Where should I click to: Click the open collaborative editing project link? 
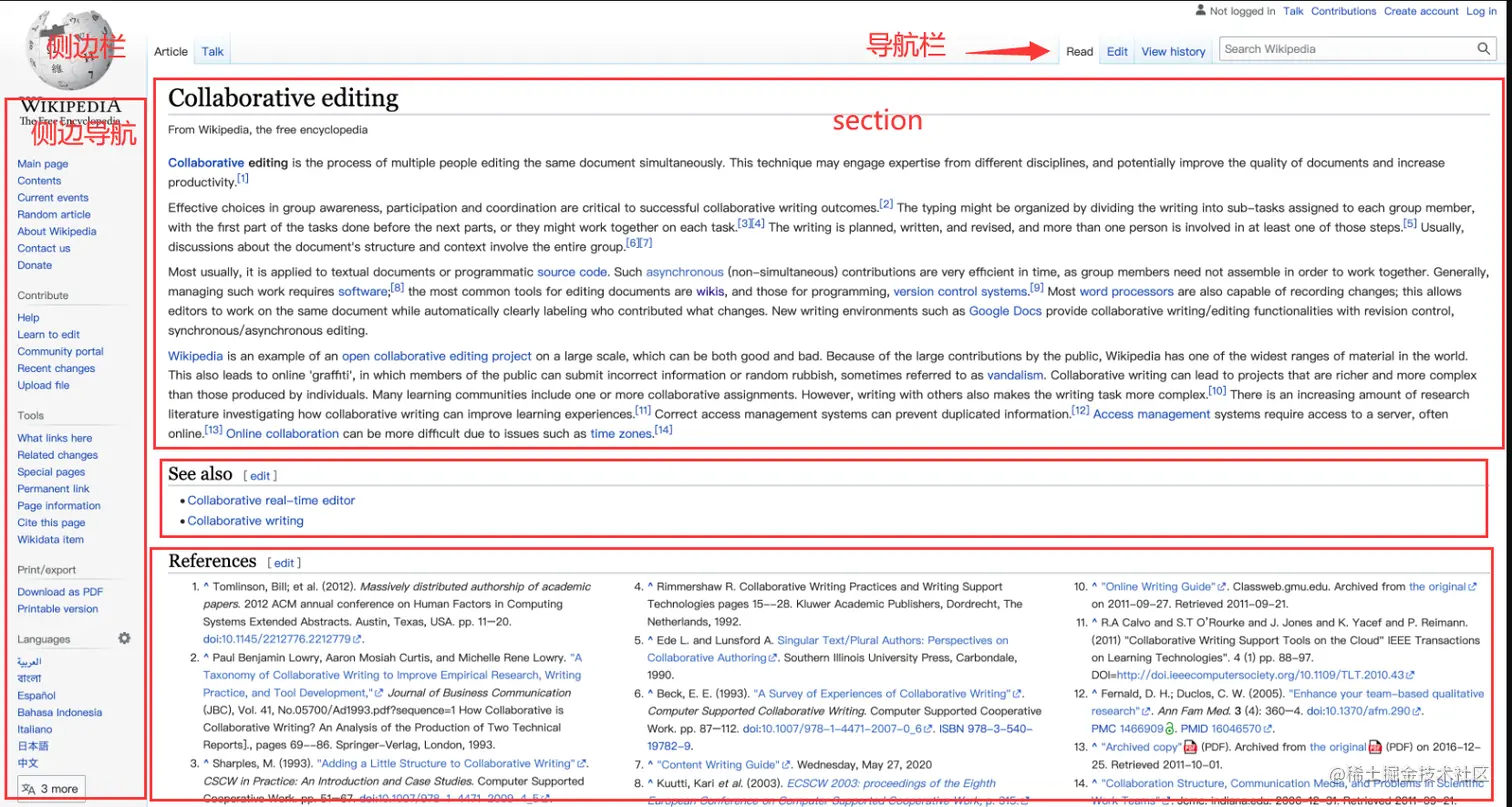coord(437,356)
